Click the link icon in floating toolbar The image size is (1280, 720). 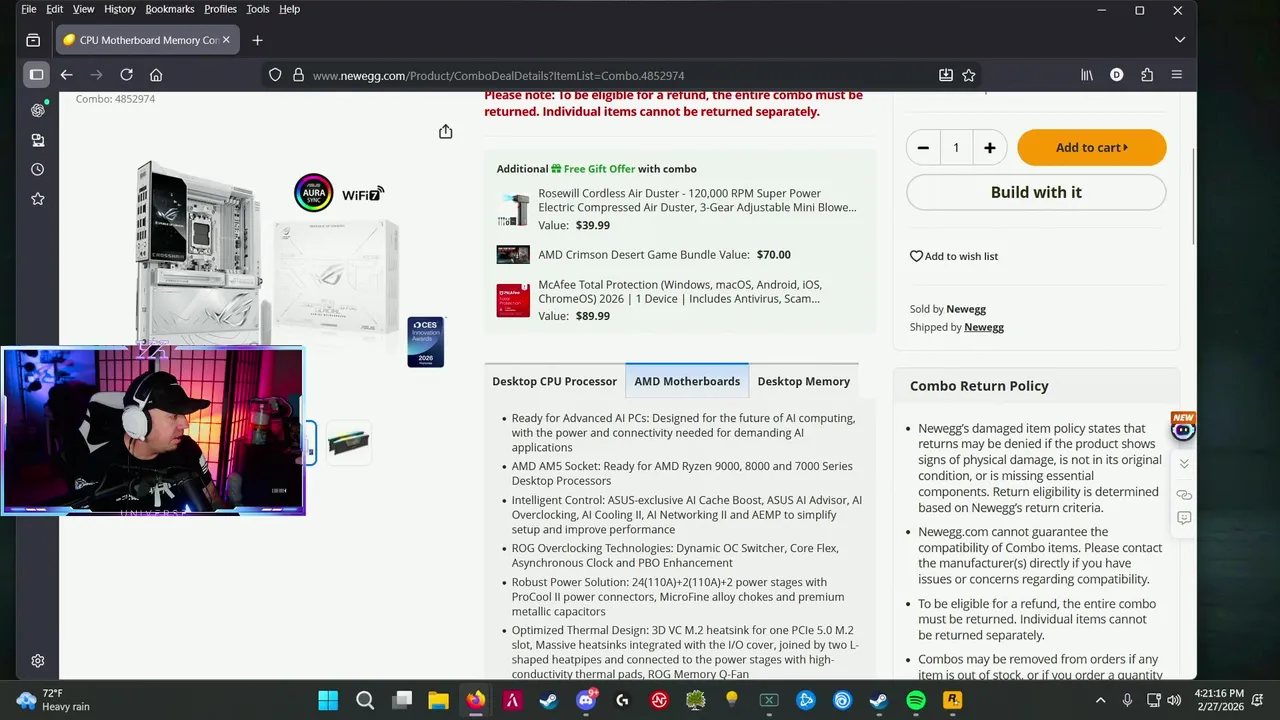point(1184,495)
